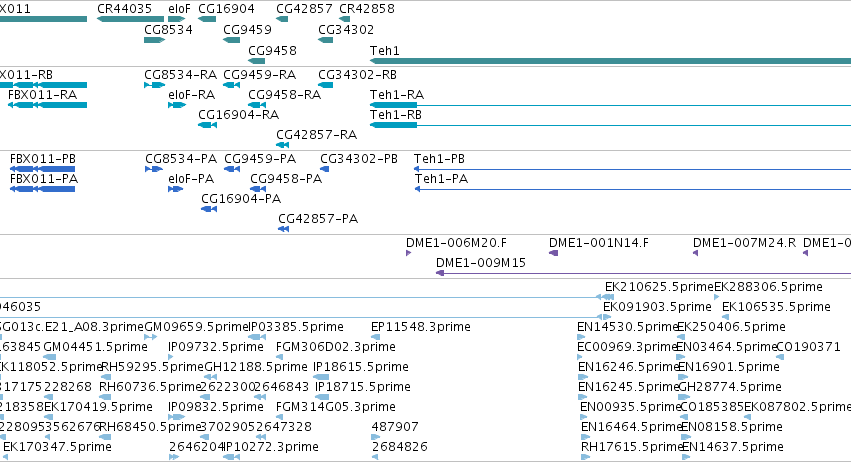Click the CG16904-RA transcript label

[x=238, y=115]
